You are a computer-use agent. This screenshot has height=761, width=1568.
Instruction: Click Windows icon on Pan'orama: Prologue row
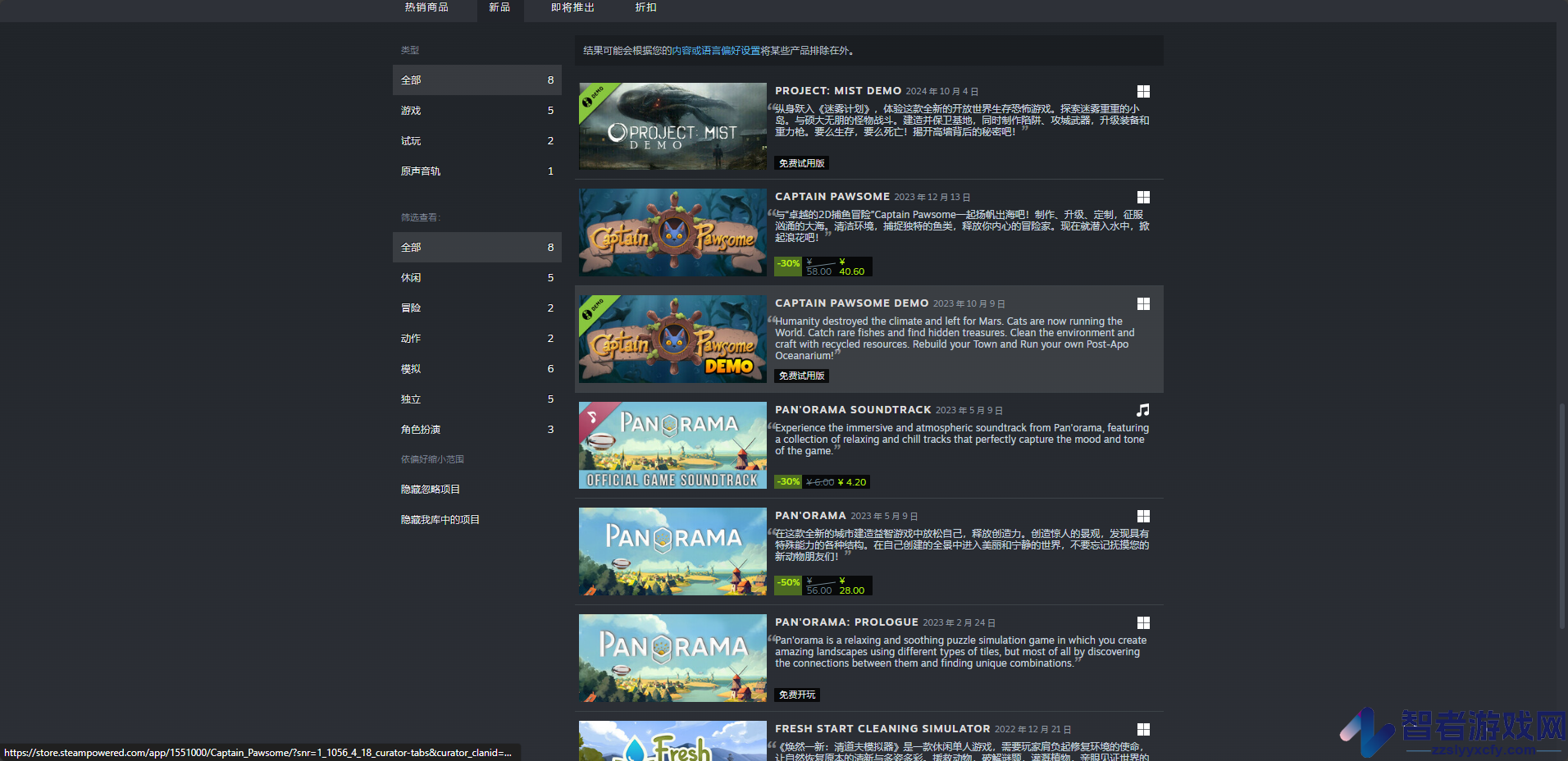(1143, 622)
